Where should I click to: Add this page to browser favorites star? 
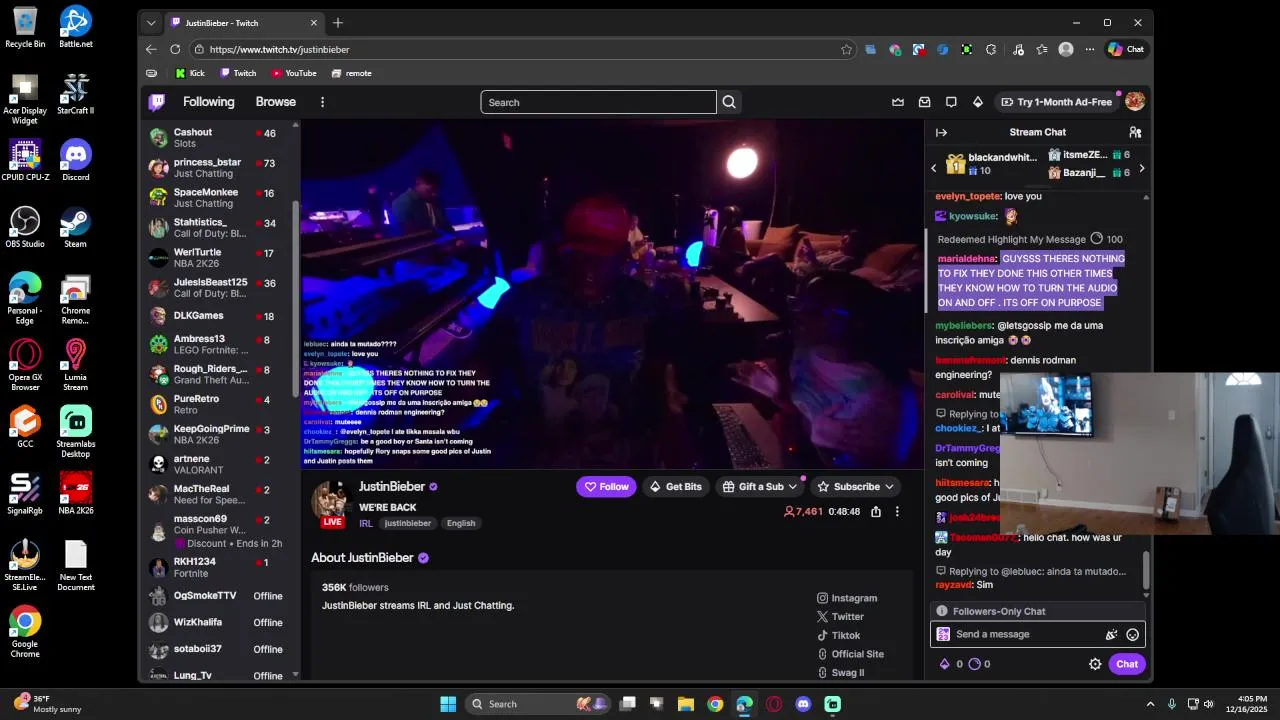pos(846,49)
